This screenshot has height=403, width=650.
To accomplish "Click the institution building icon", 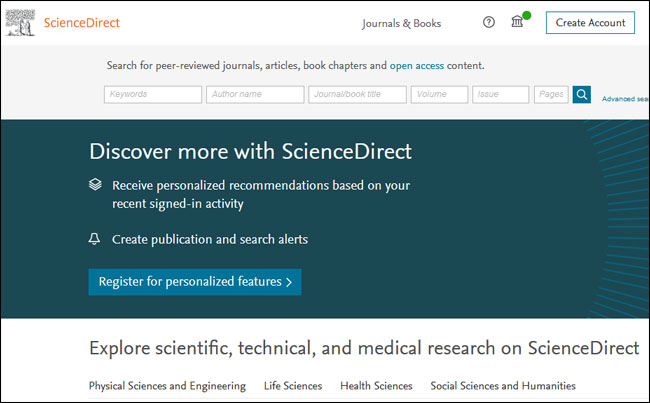I will pyautogui.click(x=517, y=21).
